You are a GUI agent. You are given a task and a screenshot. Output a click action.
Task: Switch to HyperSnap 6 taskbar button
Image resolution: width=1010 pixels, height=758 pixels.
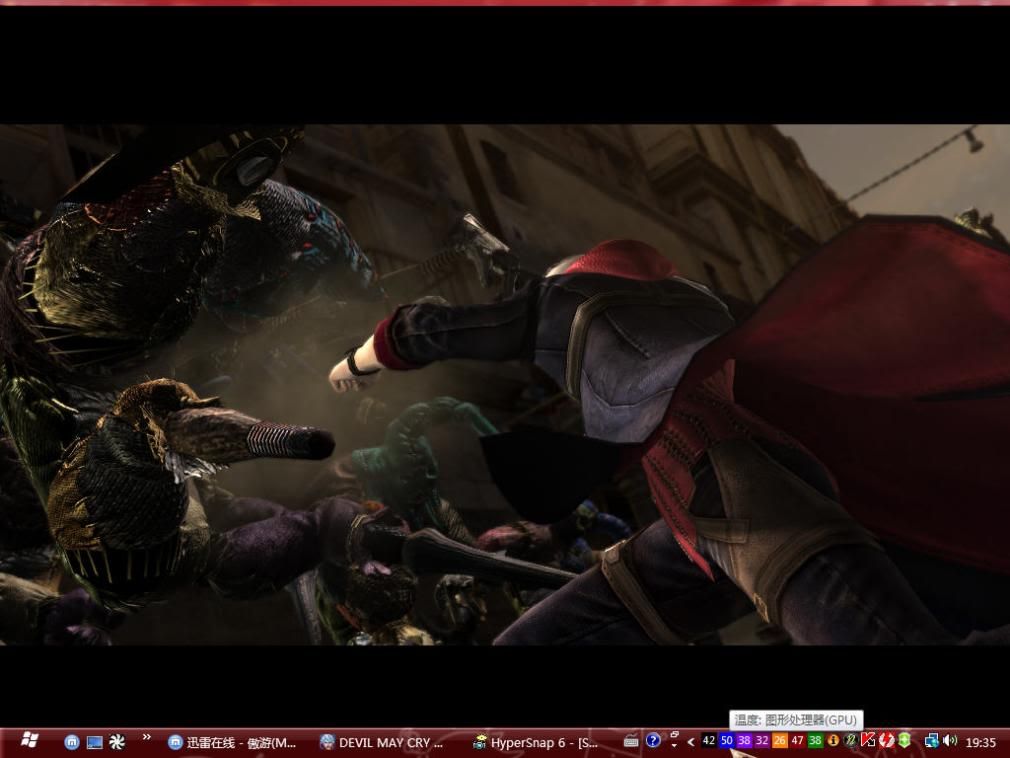[537, 743]
